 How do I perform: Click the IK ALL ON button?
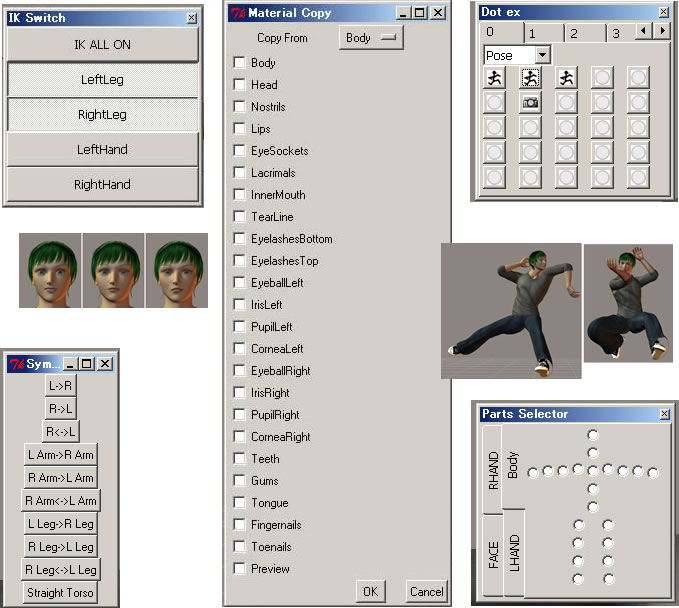click(103, 45)
